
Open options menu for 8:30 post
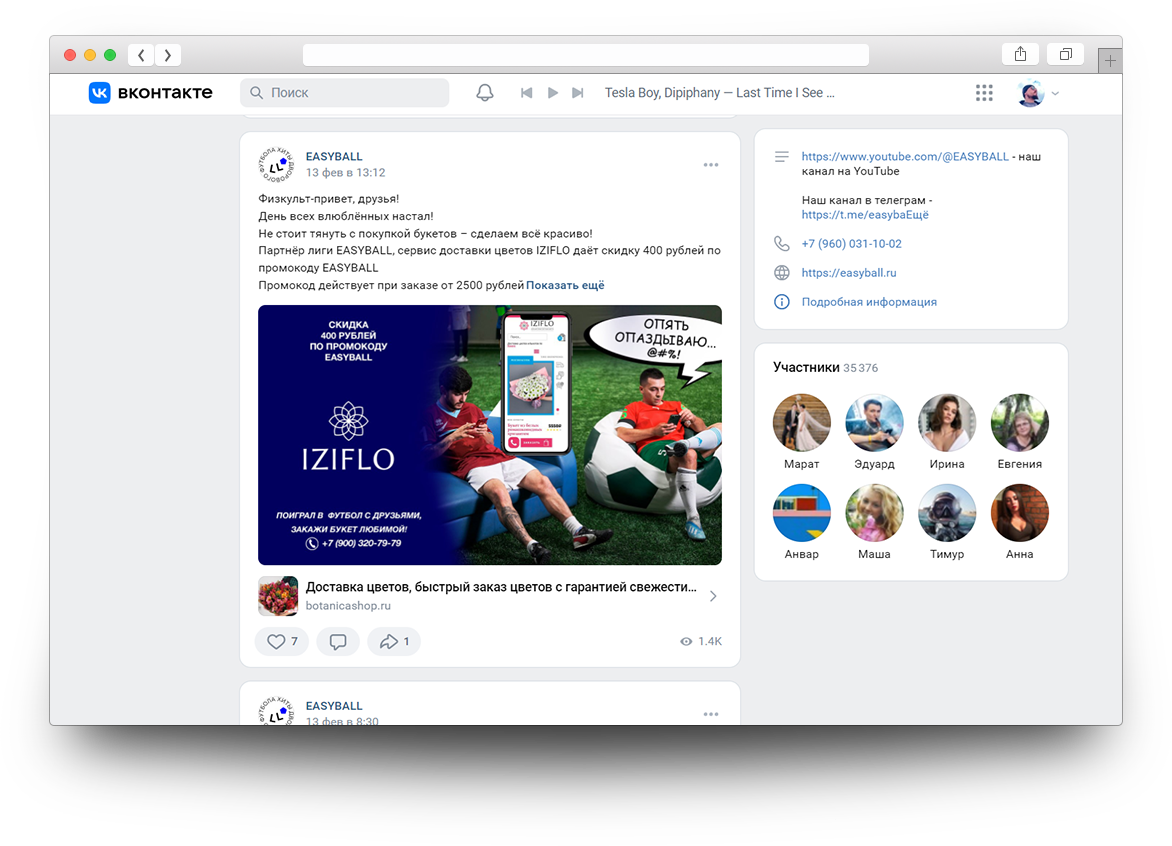711,714
